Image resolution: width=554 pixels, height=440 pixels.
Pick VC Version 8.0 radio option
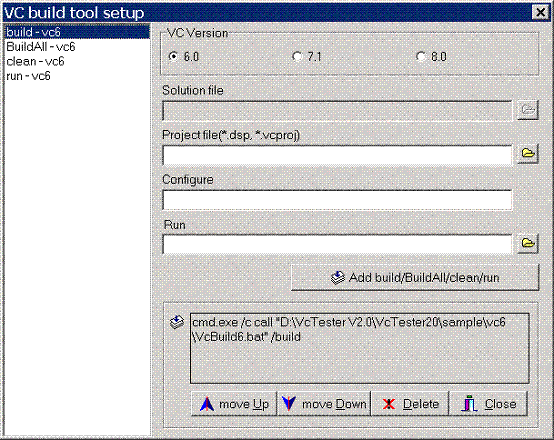(x=421, y=57)
